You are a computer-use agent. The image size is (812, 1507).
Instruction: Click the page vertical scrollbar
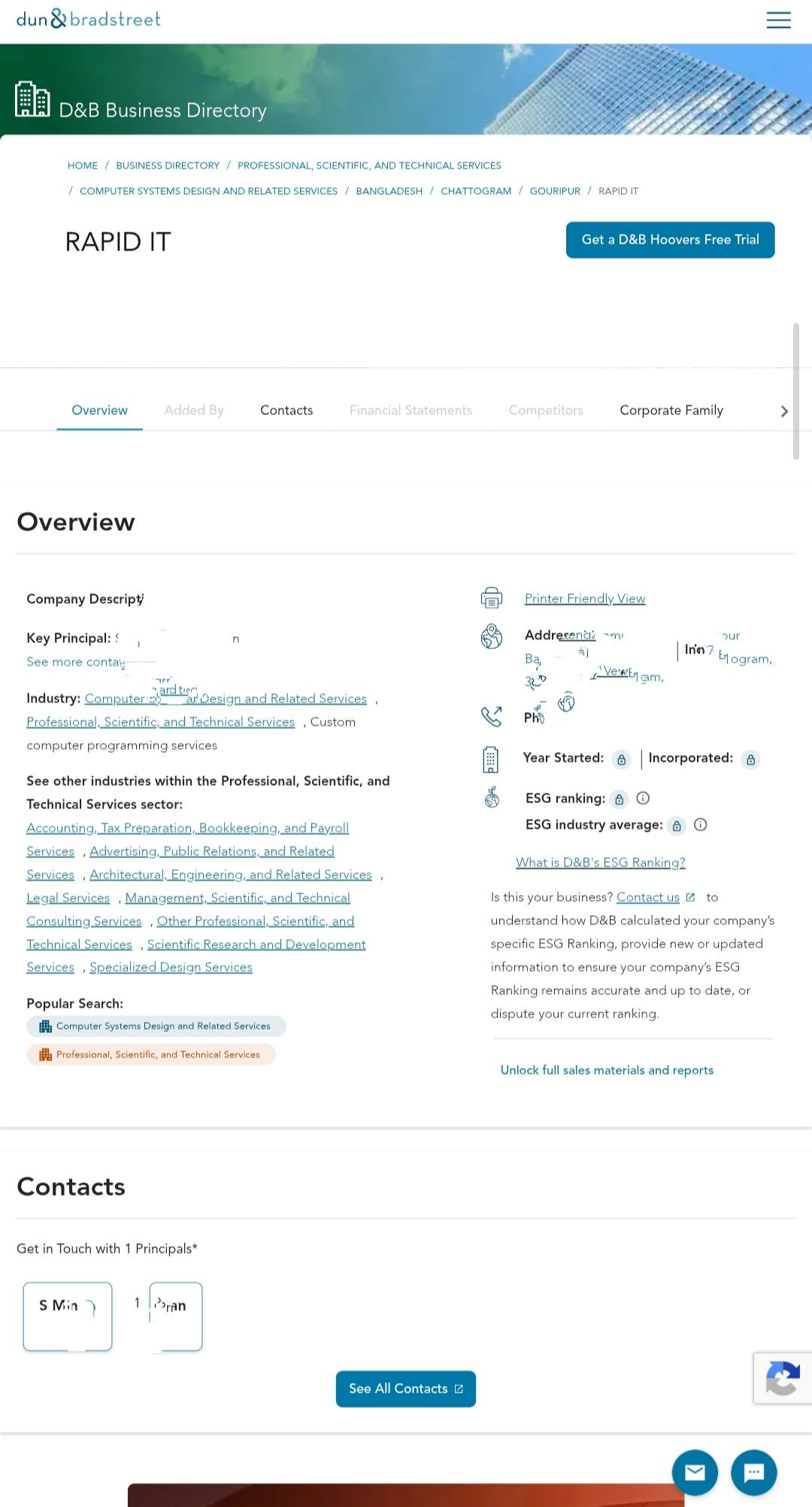(x=796, y=391)
